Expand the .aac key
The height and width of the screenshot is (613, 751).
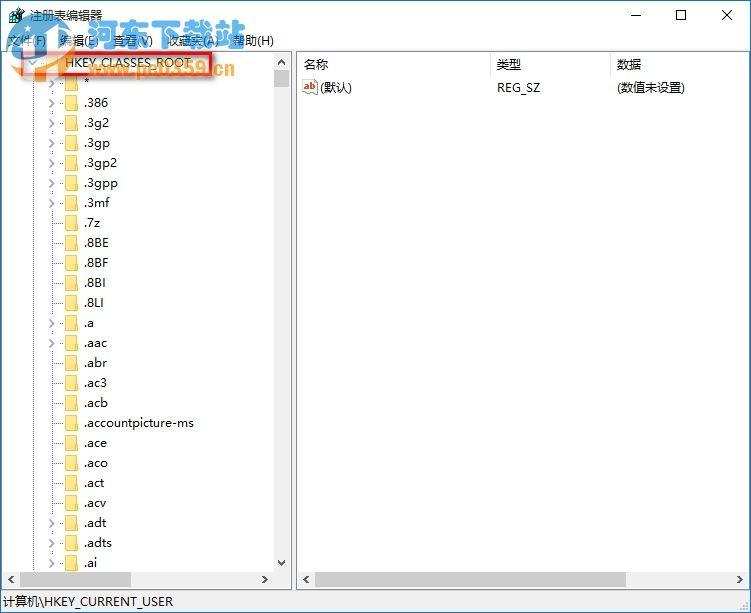pyautogui.click(x=51, y=343)
